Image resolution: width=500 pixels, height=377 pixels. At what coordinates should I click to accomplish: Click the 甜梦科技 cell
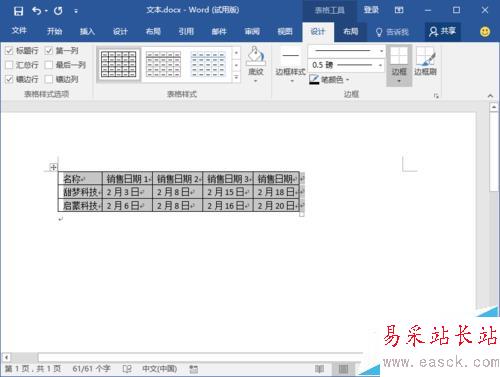click(x=80, y=192)
